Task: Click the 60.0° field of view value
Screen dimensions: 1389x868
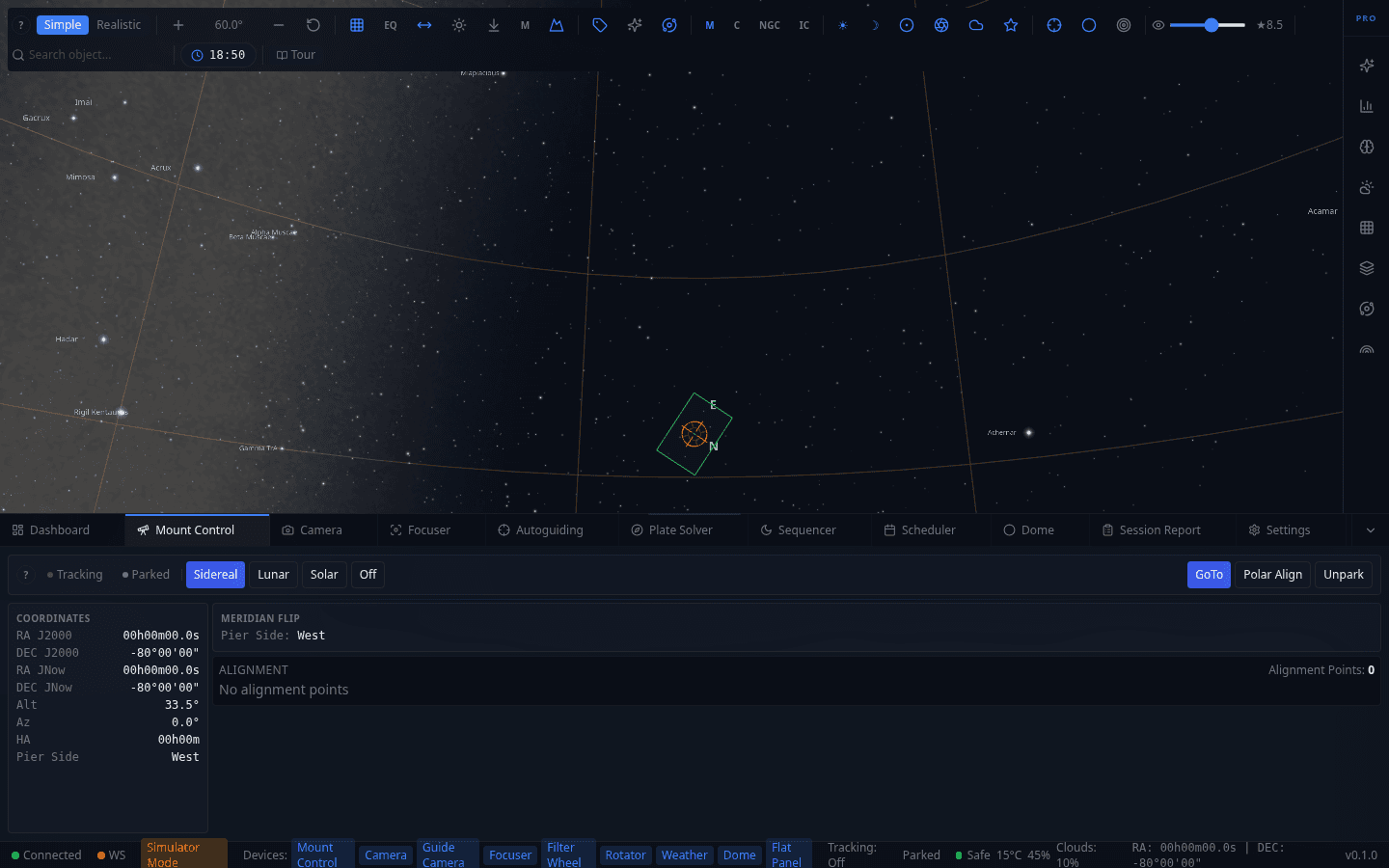Action: 229,25
